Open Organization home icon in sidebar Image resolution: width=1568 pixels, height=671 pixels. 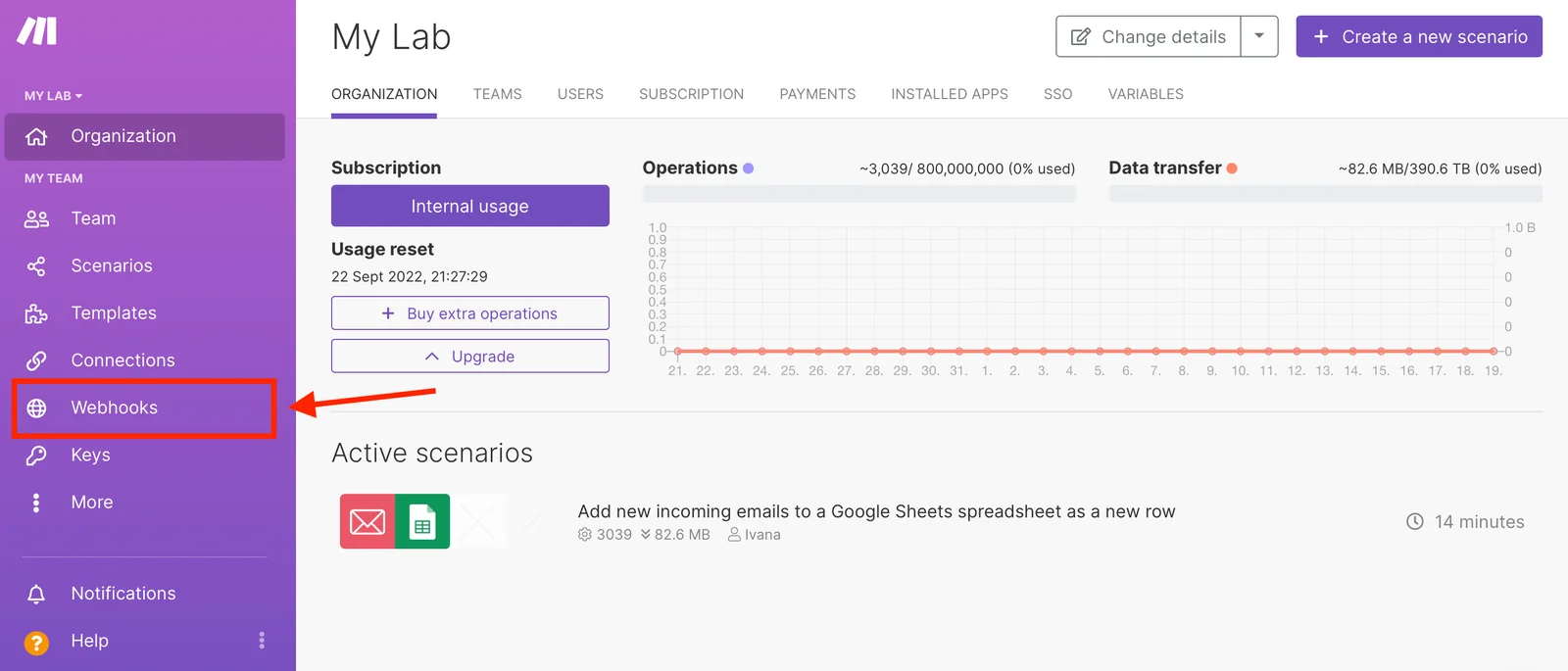[36, 137]
